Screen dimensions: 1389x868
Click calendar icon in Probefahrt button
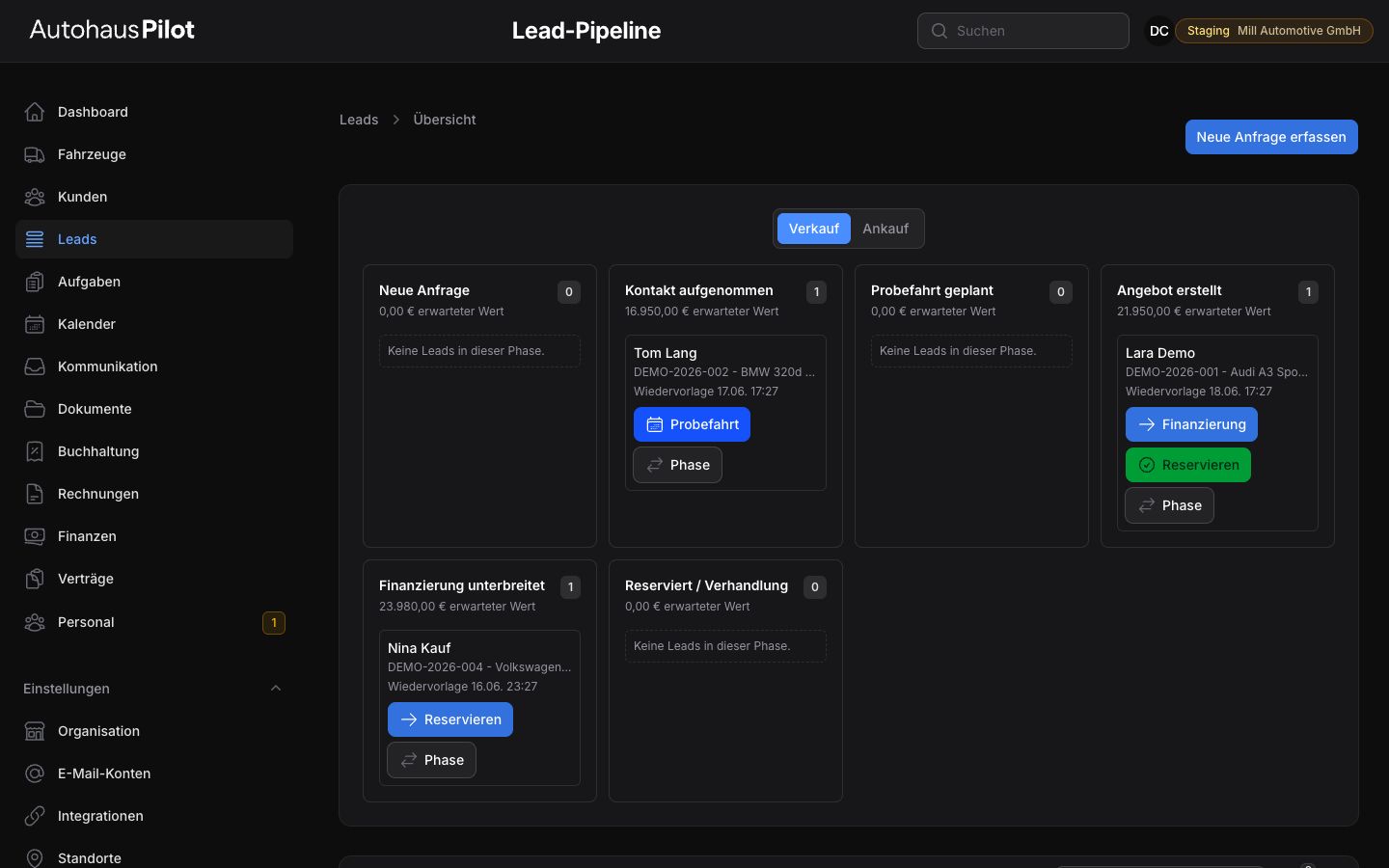(x=654, y=424)
